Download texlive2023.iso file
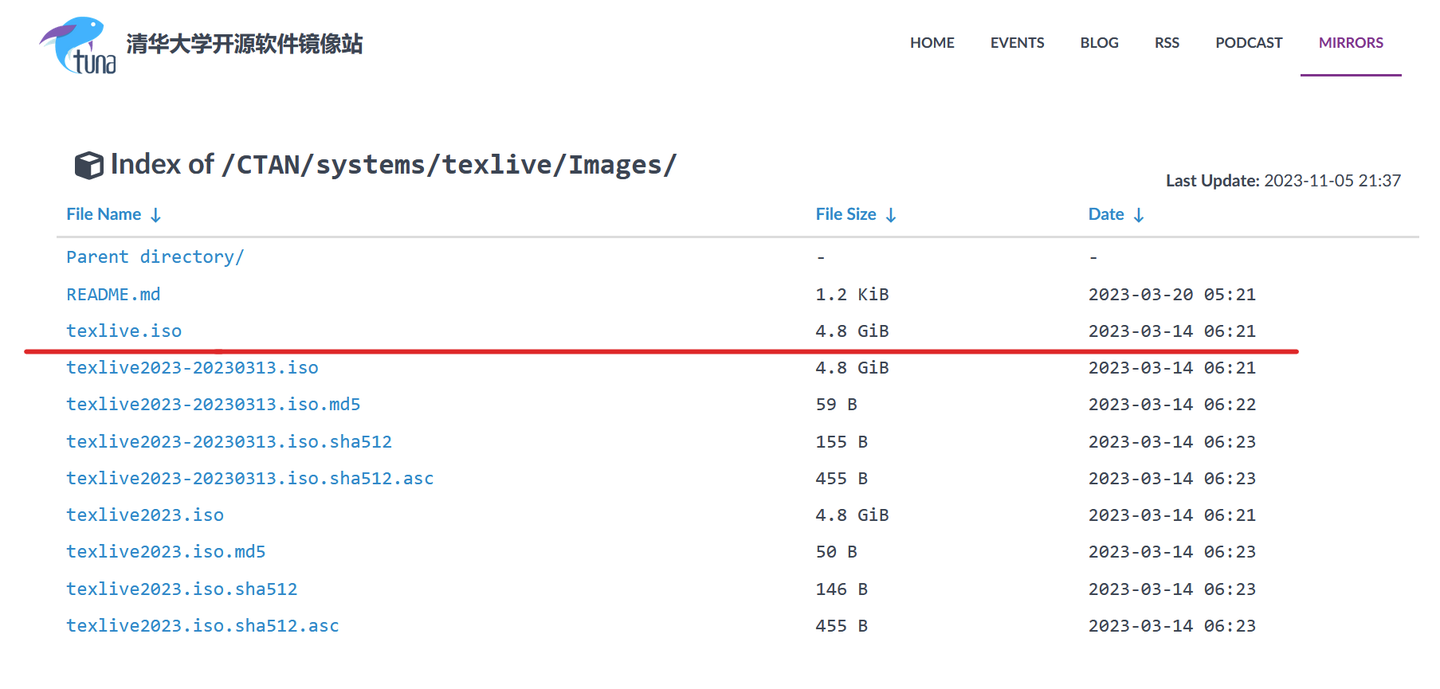Image resolution: width=1440 pixels, height=689 pixels. tap(145, 515)
